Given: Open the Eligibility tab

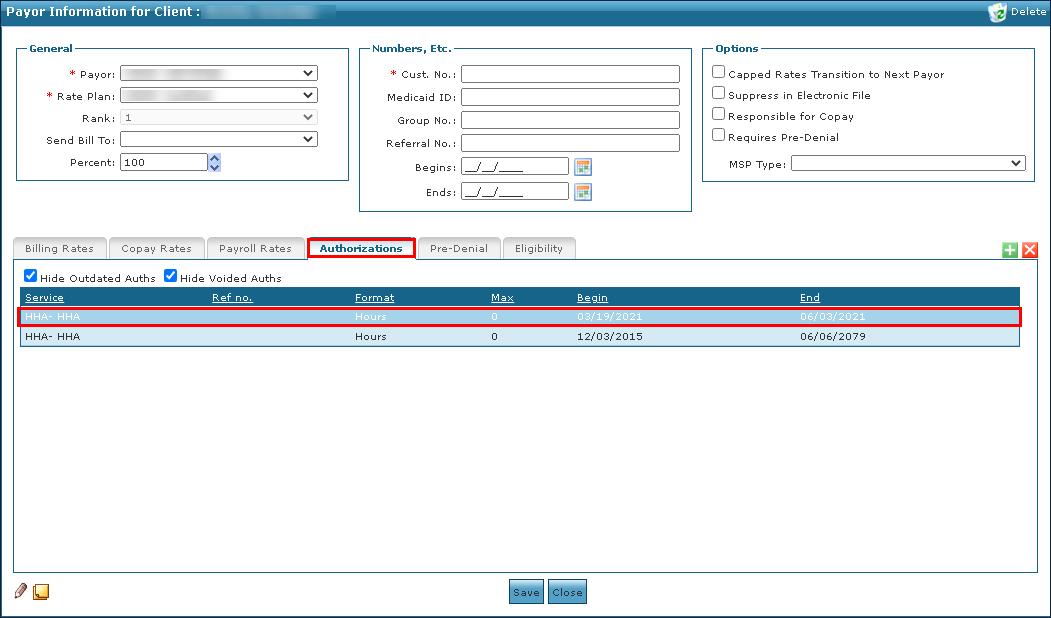Looking at the screenshot, I should coord(539,248).
